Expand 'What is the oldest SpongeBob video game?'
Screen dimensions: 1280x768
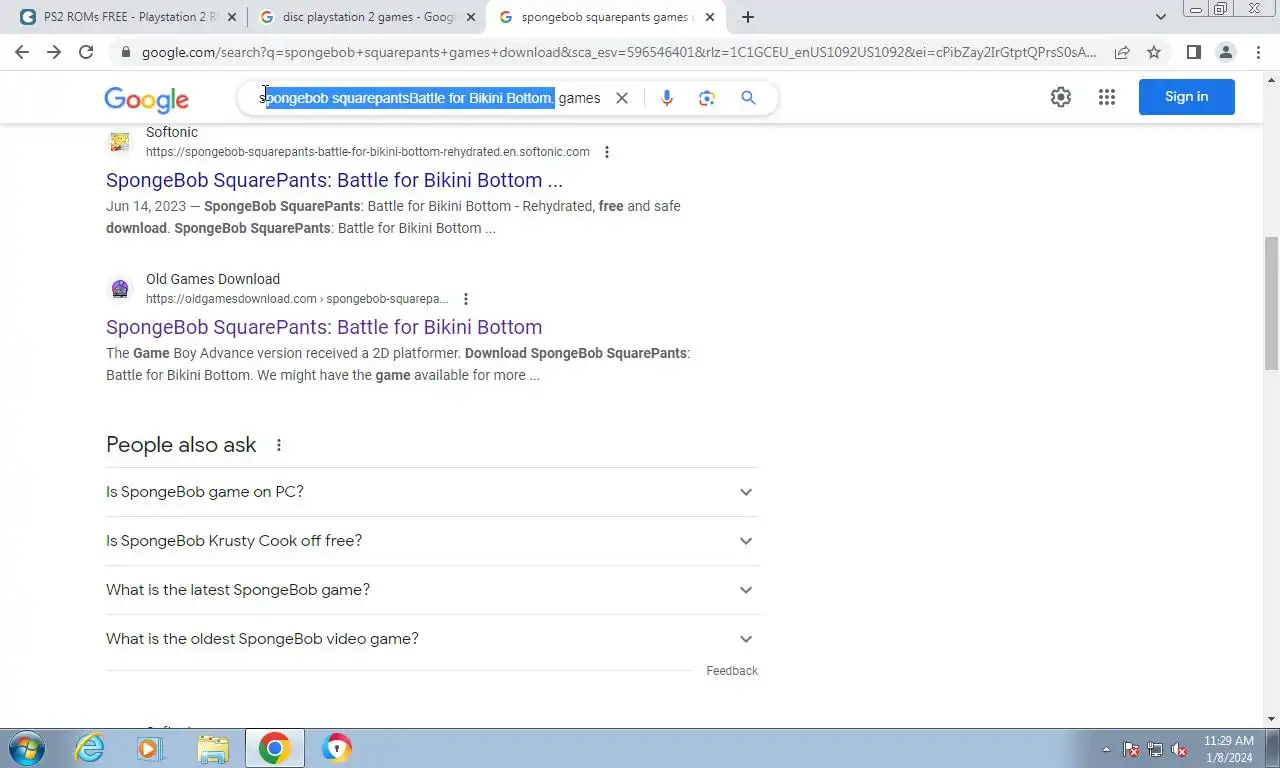tap(432, 639)
